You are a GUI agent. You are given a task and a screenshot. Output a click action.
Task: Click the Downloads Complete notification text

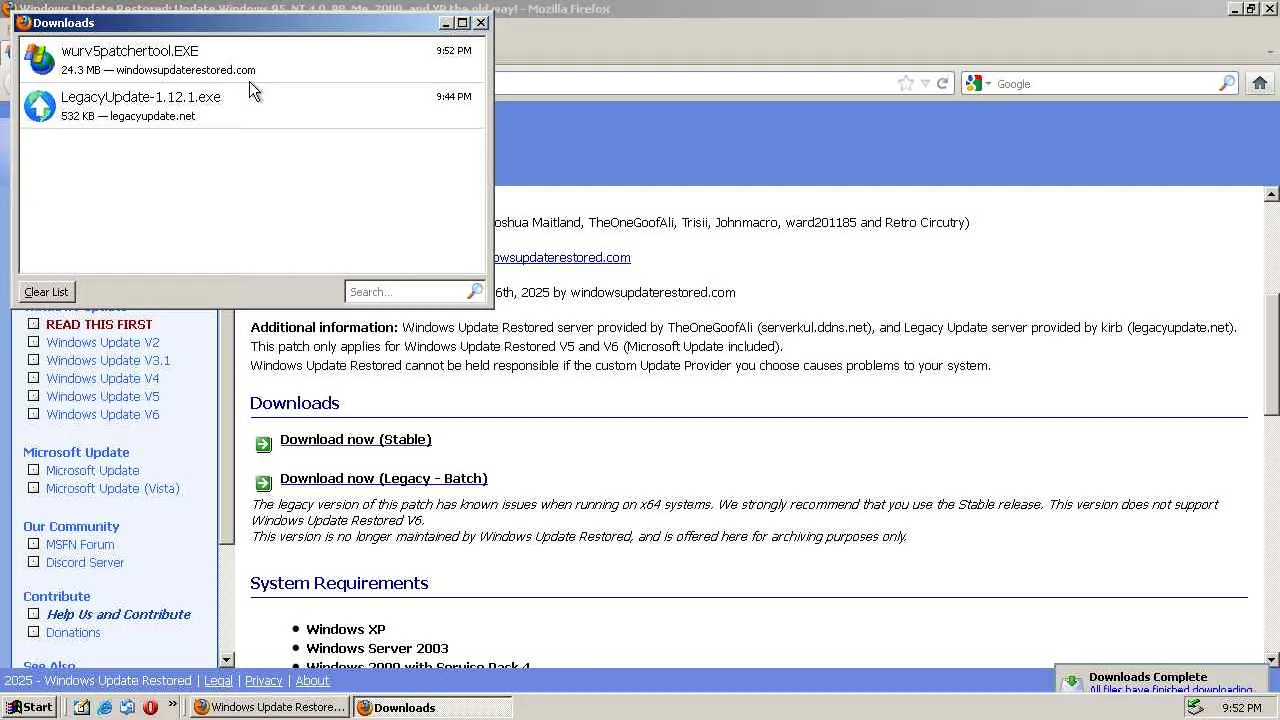pos(1148,677)
